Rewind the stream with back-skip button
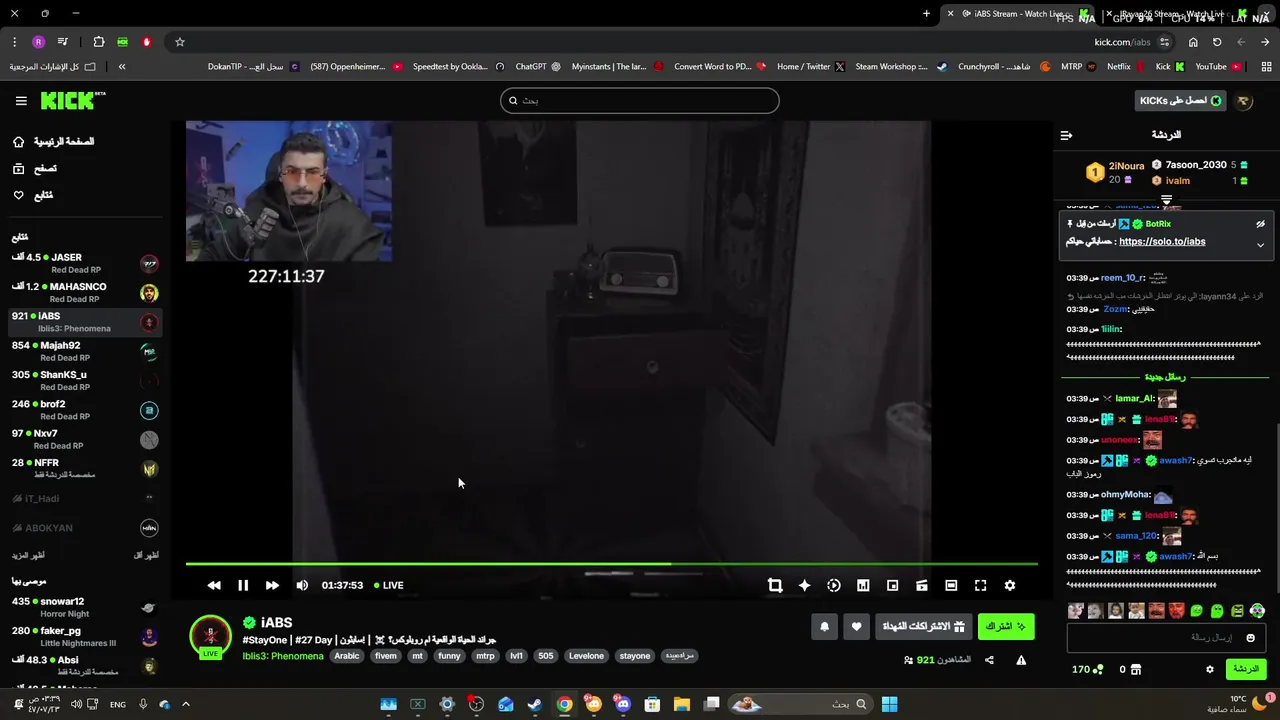Image resolution: width=1280 pixels, height=720 pixels. tap(214, 585)
